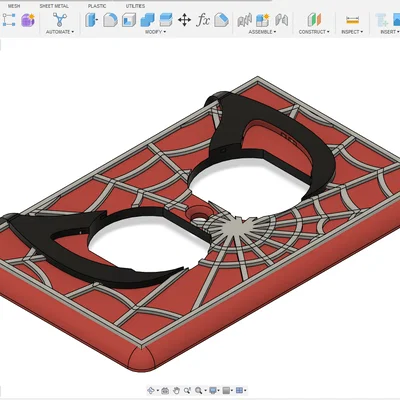Click the Zoom Window icon
Viewport: 400px width, 400px height.
187,390
